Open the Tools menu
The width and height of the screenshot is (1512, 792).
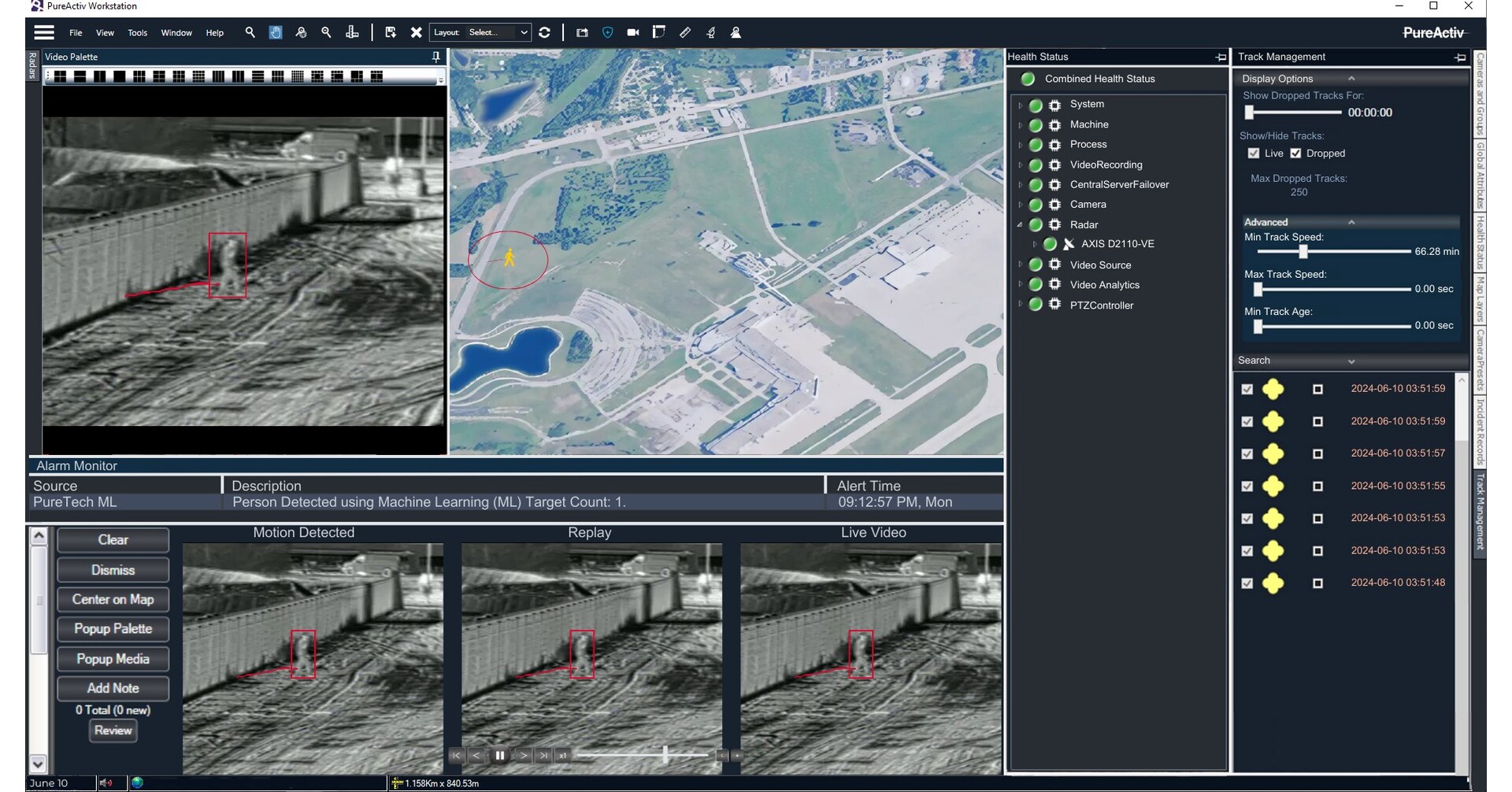tap(138, 33)
